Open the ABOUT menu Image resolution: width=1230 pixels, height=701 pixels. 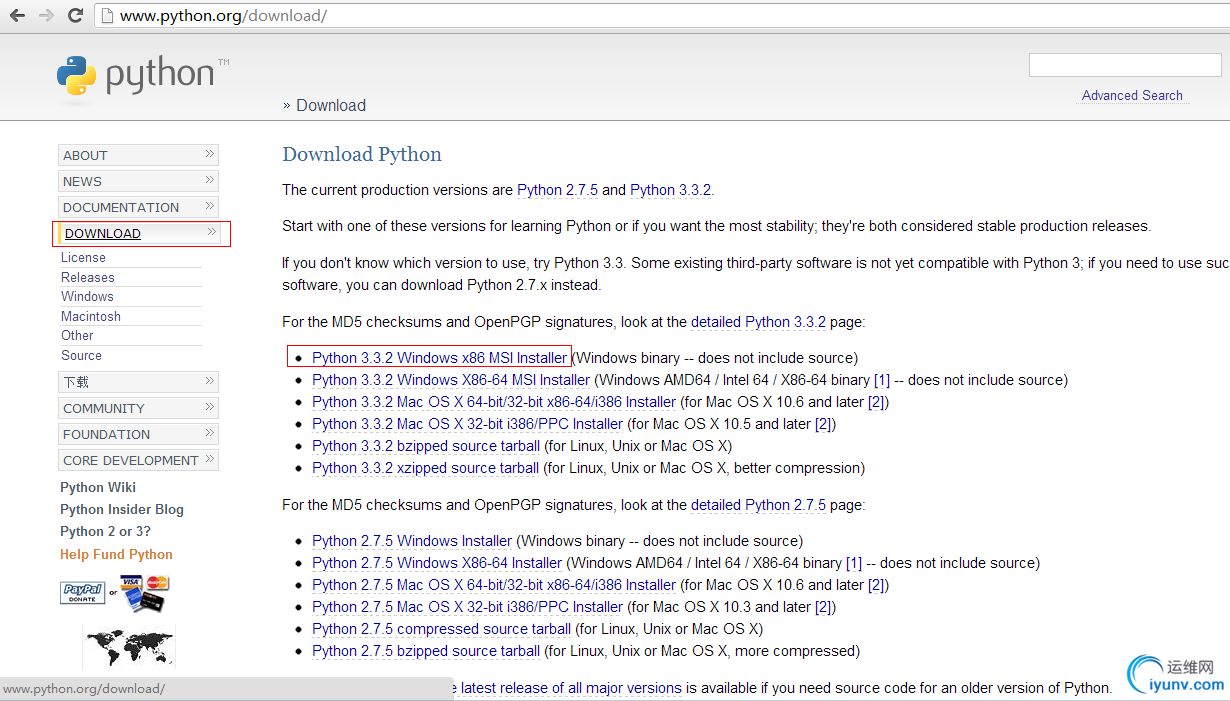(138, 155)
